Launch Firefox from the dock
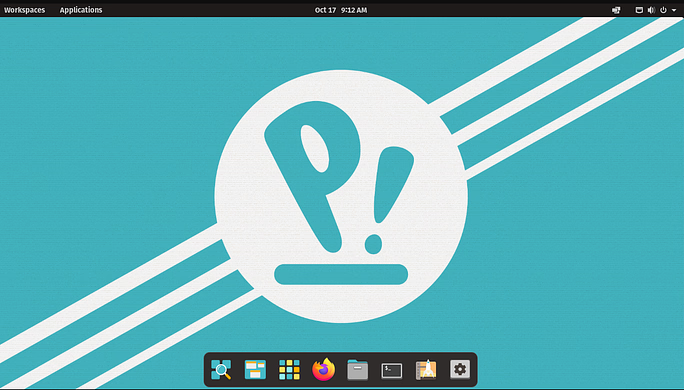The image size is (684, 390). tap(324, 369)
